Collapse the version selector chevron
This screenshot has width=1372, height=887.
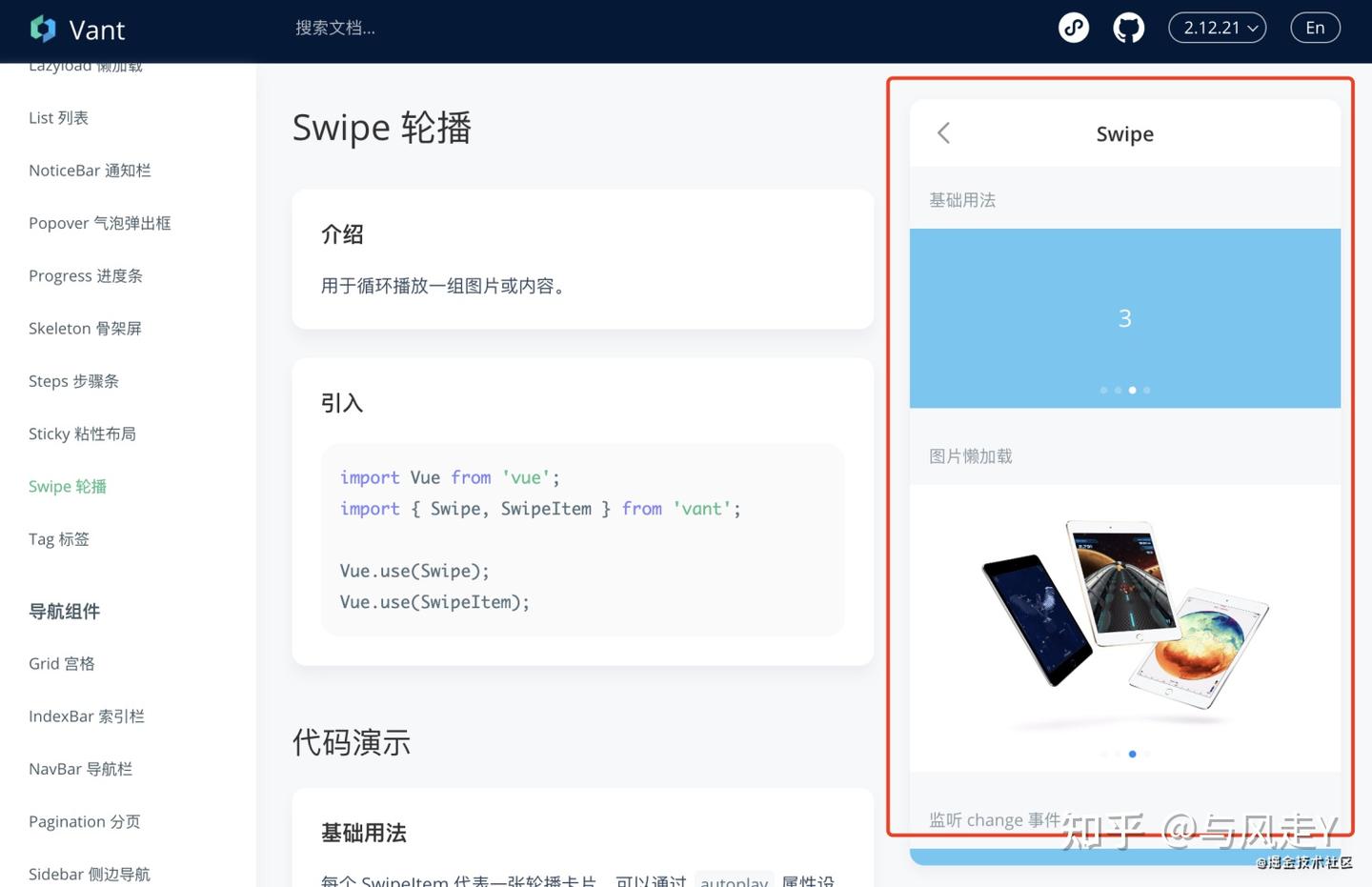point(1251,28)
